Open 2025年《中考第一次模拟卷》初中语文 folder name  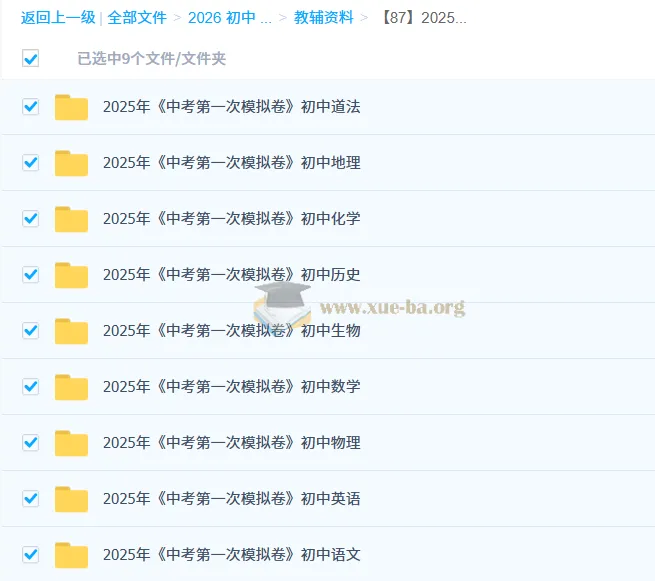click(x=232, y=555)
